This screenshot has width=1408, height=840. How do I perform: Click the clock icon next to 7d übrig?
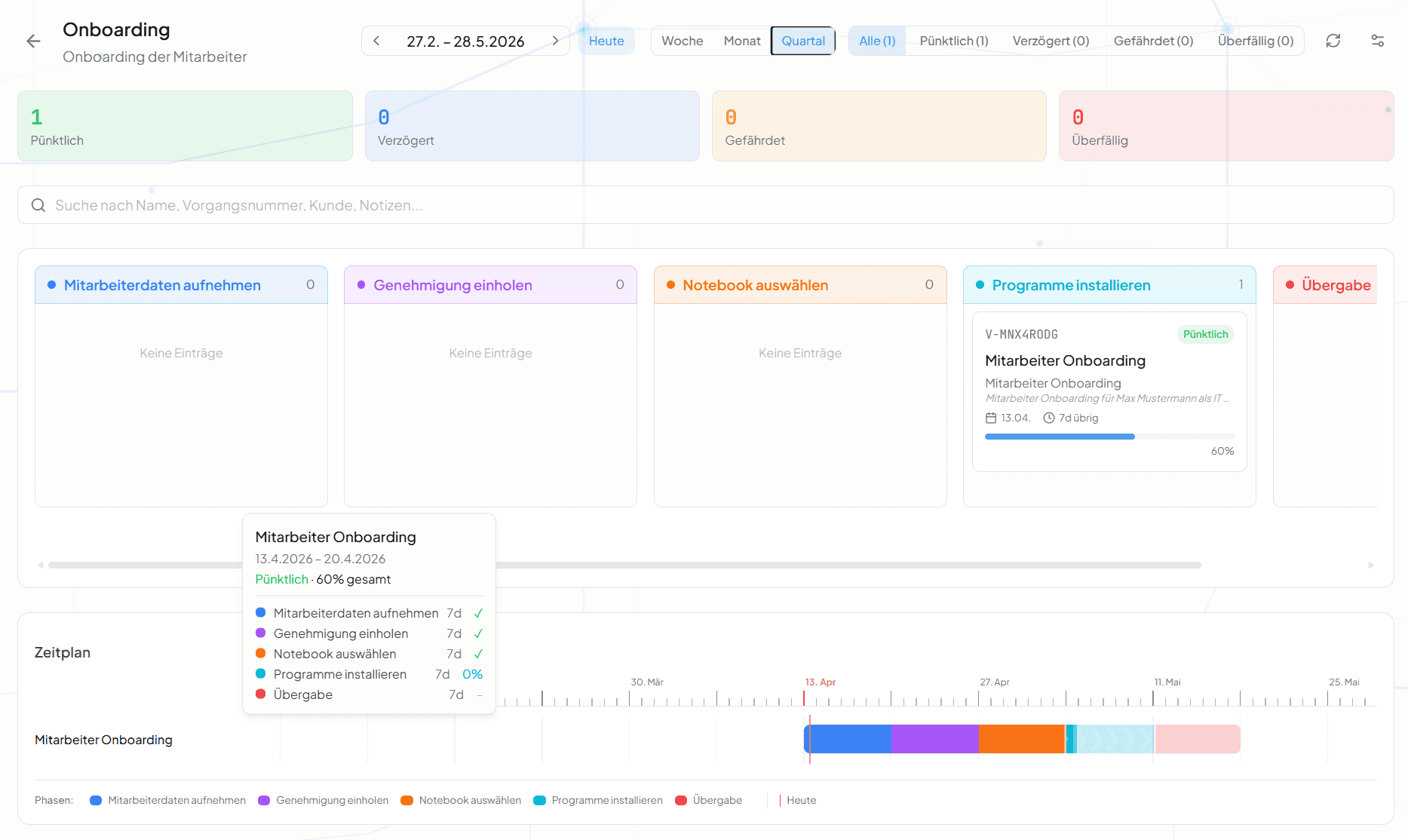[x=1048, y=417]
